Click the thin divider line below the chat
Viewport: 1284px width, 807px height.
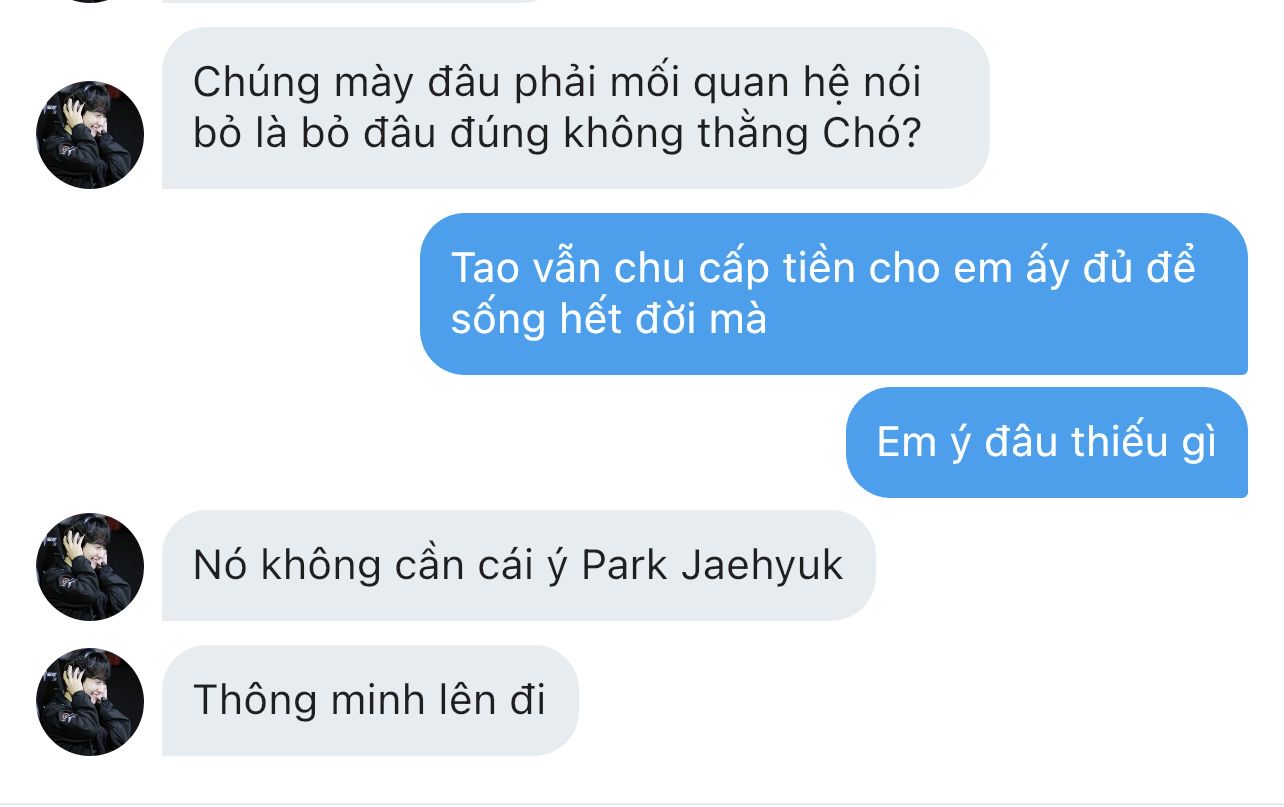tap(642, 803)
